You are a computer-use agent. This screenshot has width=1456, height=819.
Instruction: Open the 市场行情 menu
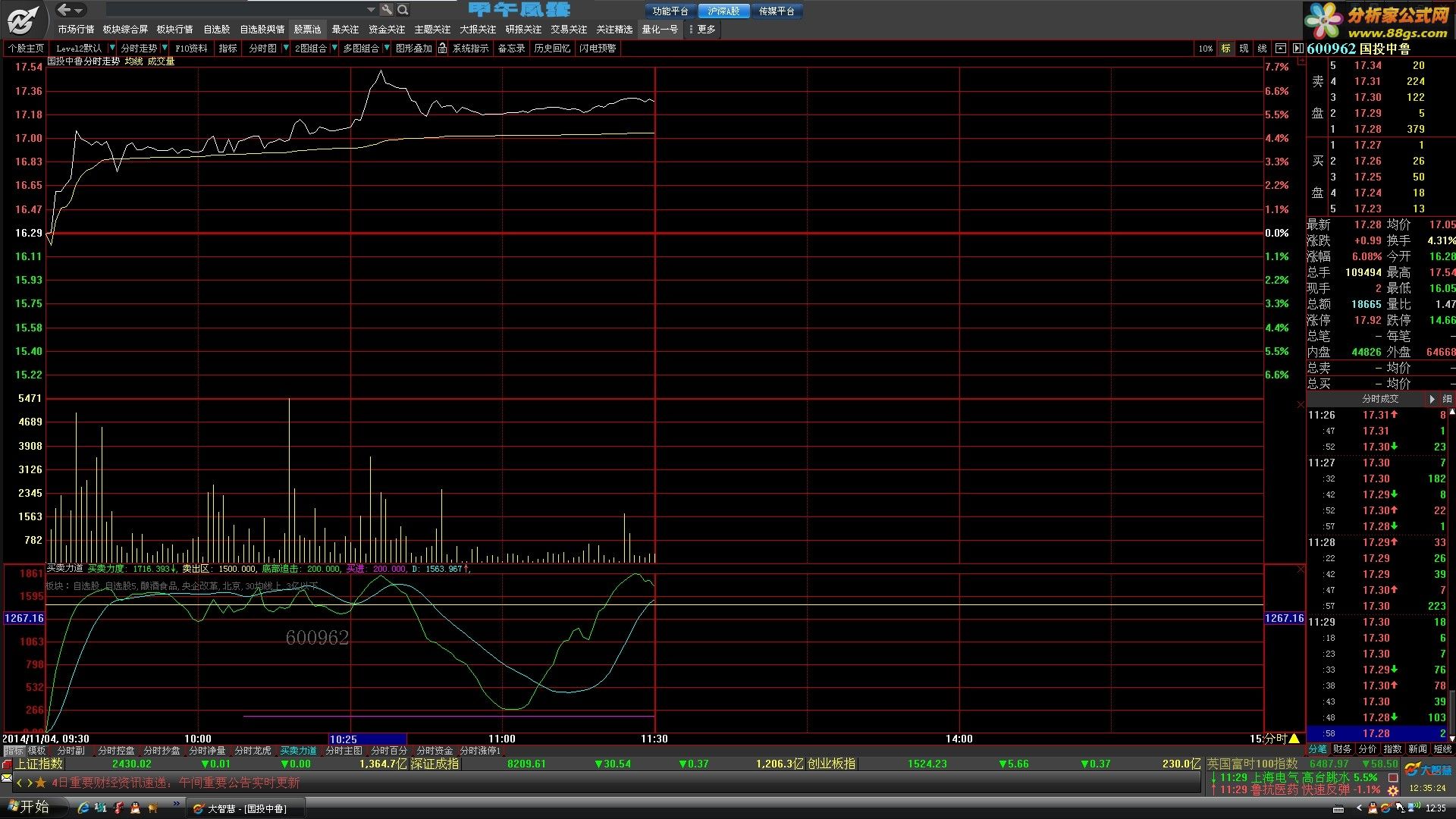pyautogui.click(x=76, y=29)
